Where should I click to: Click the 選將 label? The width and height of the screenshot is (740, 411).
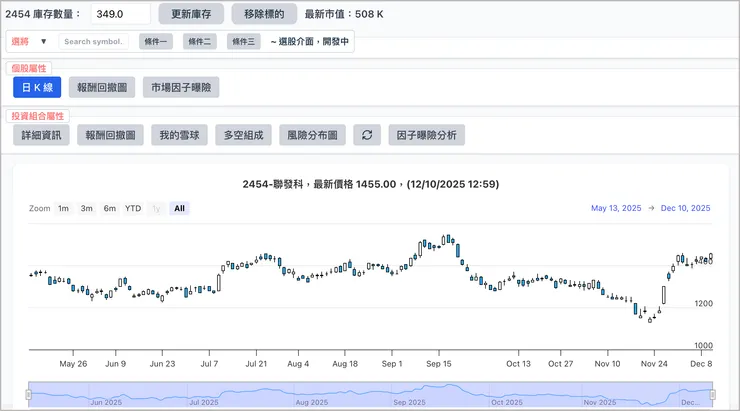coord(20,42)
